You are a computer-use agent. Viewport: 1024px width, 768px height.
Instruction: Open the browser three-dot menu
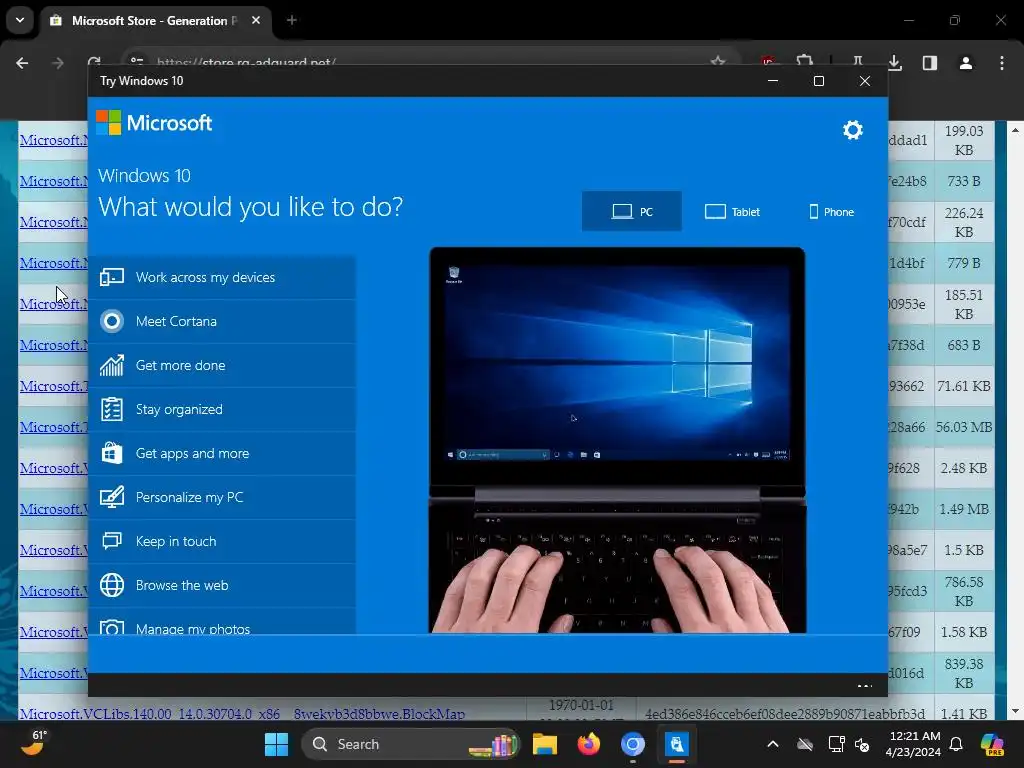(1002, 63)
